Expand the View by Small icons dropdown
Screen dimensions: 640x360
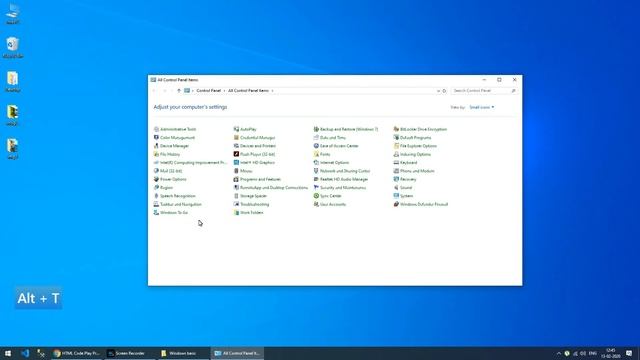click(482, 107)
